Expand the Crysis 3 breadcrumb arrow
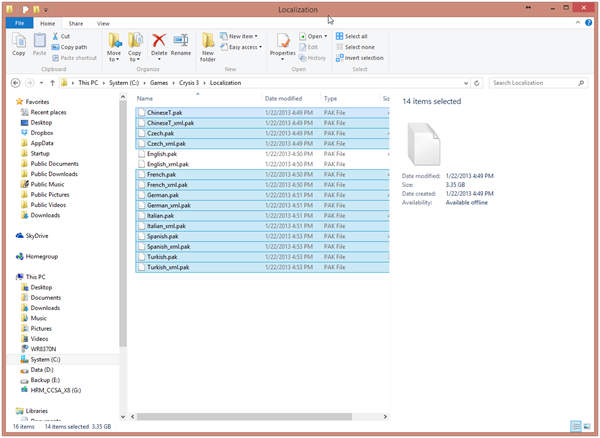The height and width of the screenshot is (438, 600). pyautogui.click(x=205, y=83)
